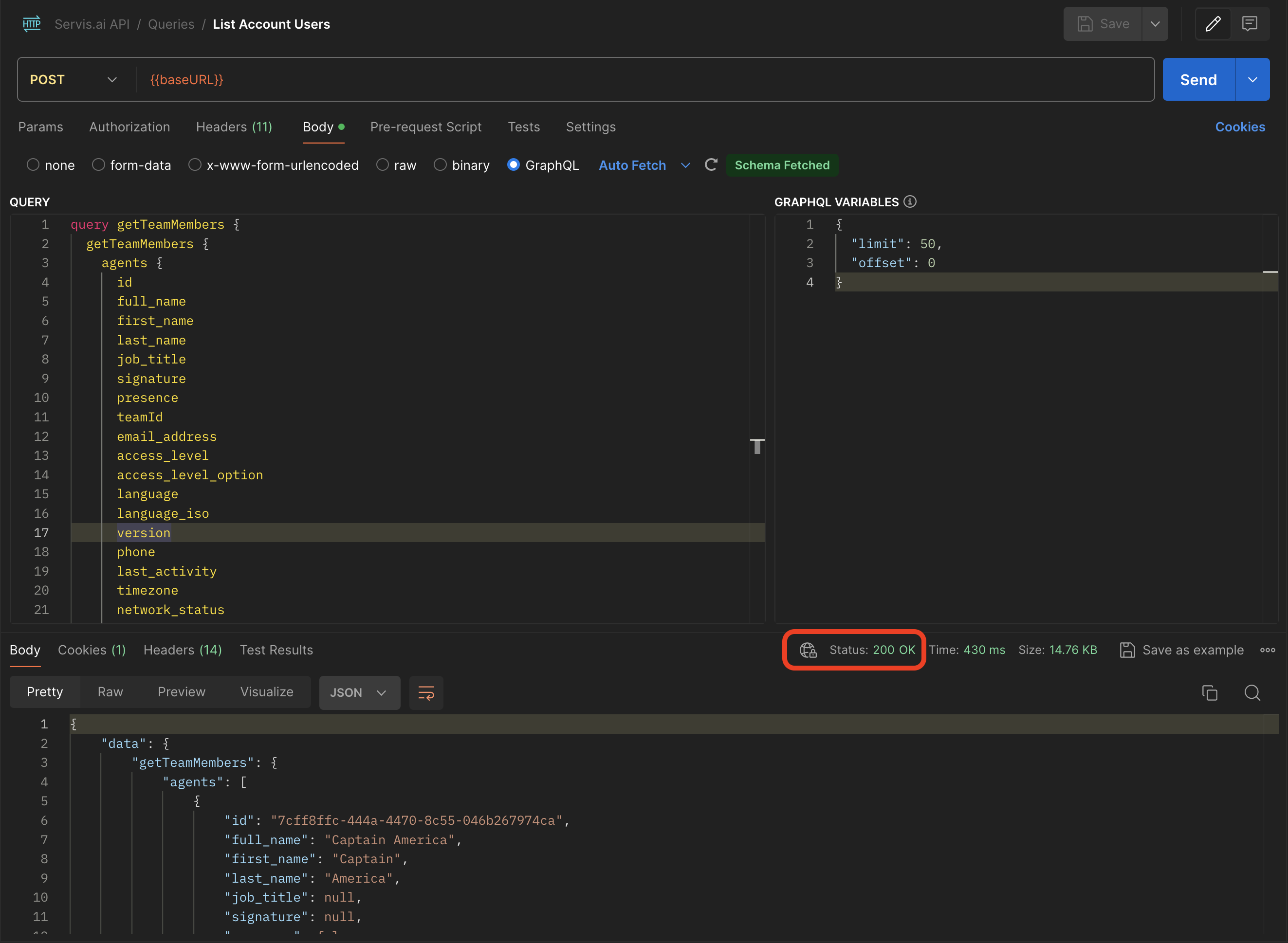Click the "offset": 0 variable line
The image size is (1288, 943).
point(893,263)
